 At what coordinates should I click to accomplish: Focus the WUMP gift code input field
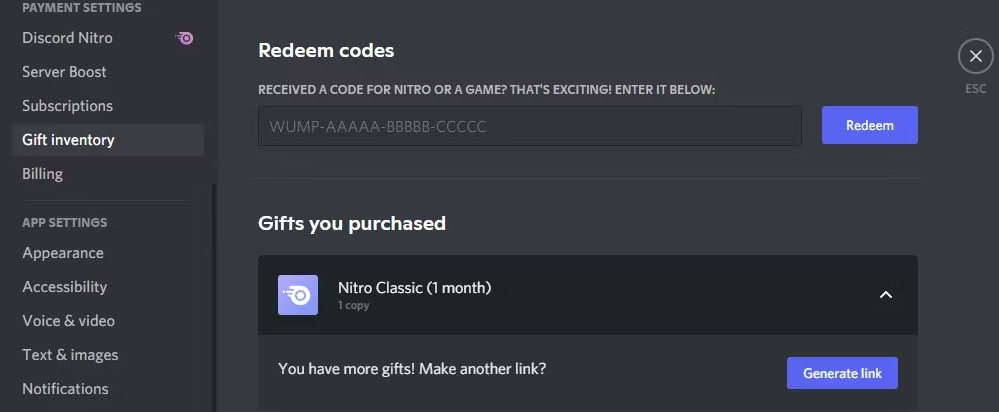click(x=529, y=126)
